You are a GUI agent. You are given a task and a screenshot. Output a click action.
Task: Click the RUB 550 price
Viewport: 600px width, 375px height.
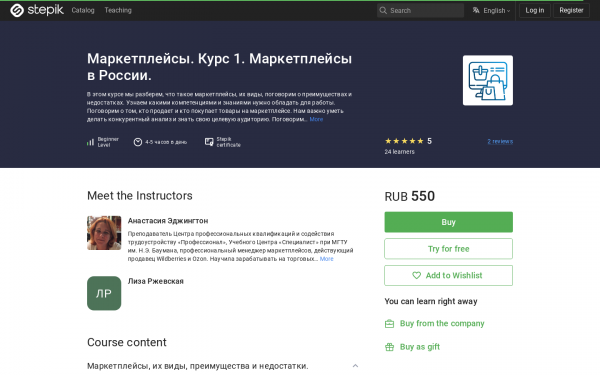[x=409, y=196]
